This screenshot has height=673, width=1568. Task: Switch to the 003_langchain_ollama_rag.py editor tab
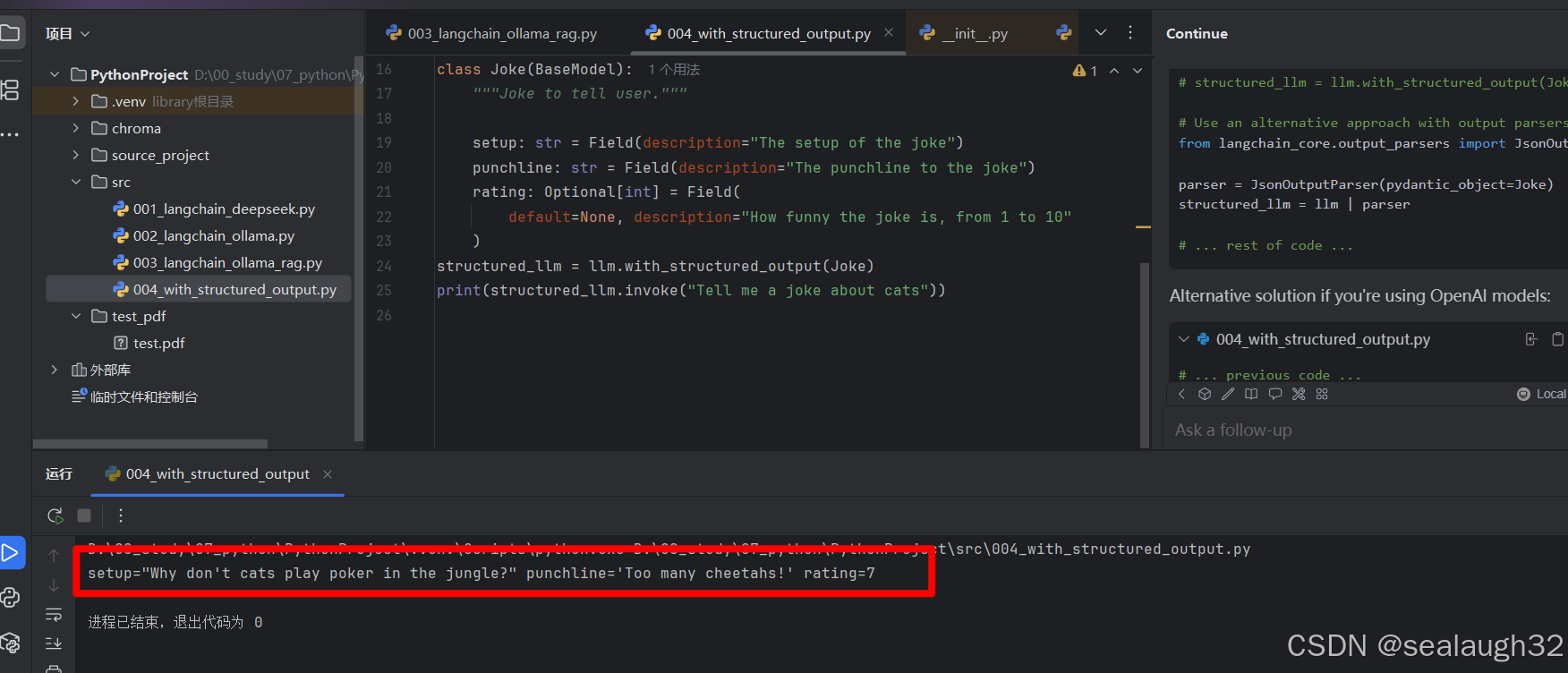pos(501,34)
